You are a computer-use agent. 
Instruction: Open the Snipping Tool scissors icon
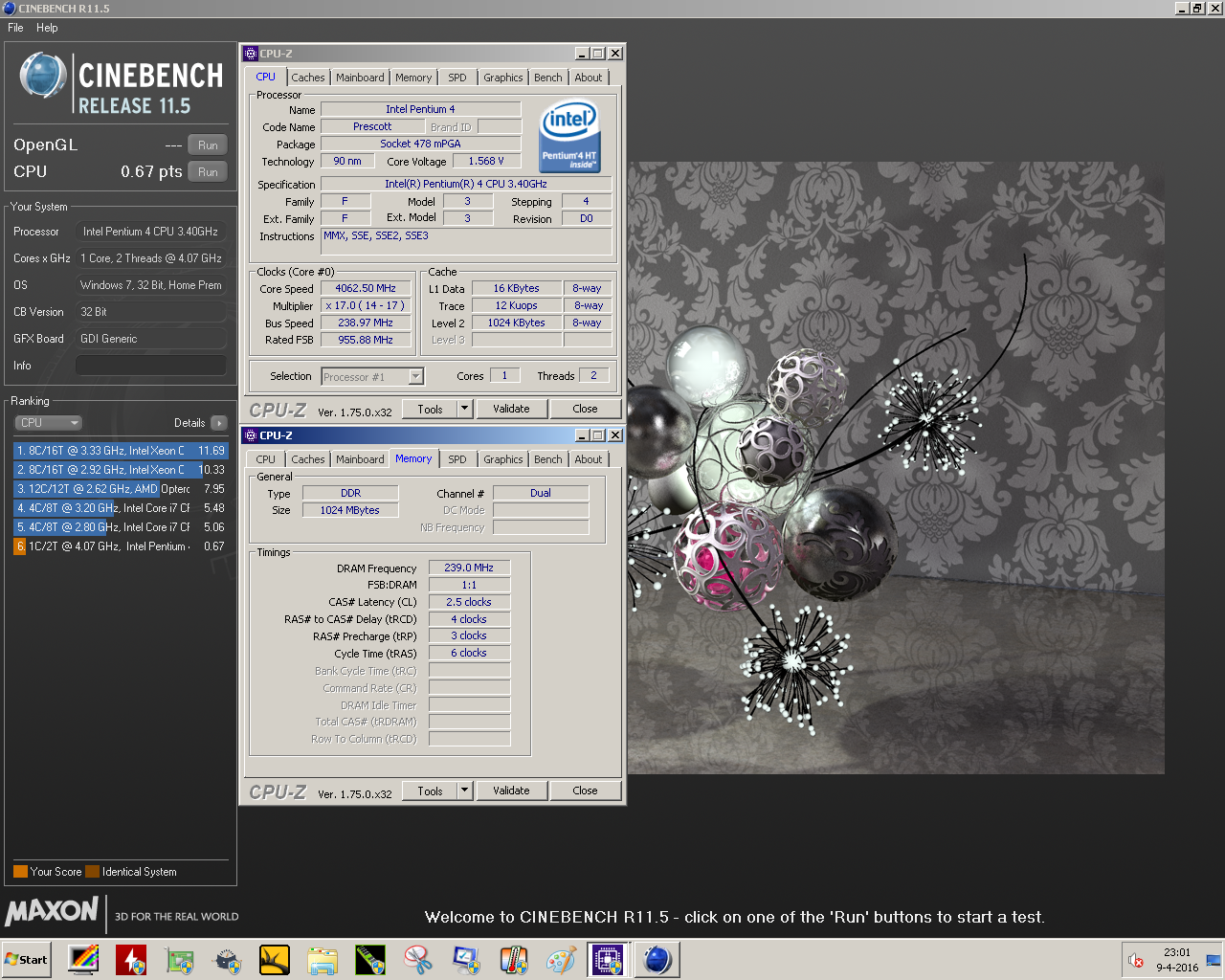click(x=418, y=959)
